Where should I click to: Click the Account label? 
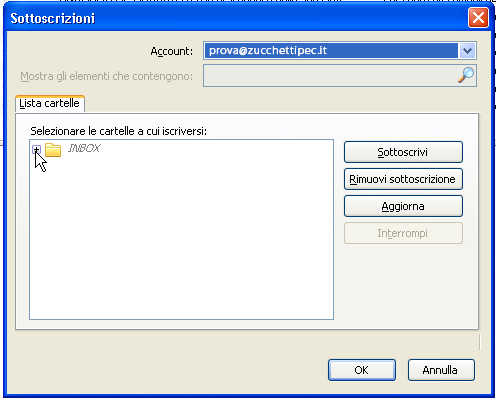(172, 51)
